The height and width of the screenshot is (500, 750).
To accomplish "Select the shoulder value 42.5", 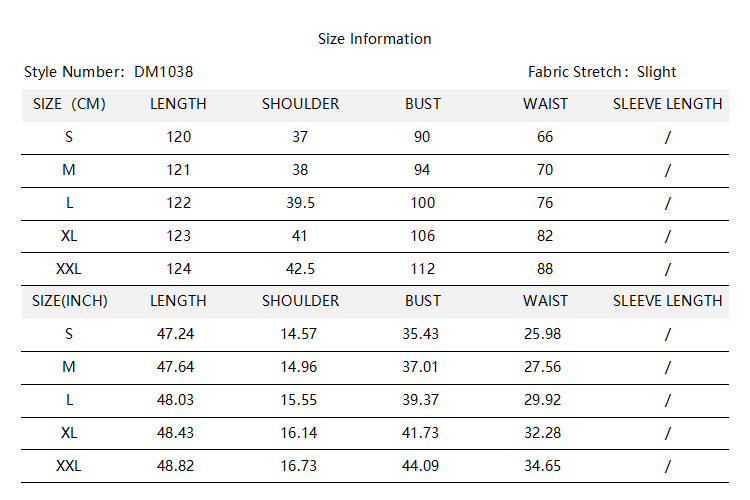I will [300, 269].
